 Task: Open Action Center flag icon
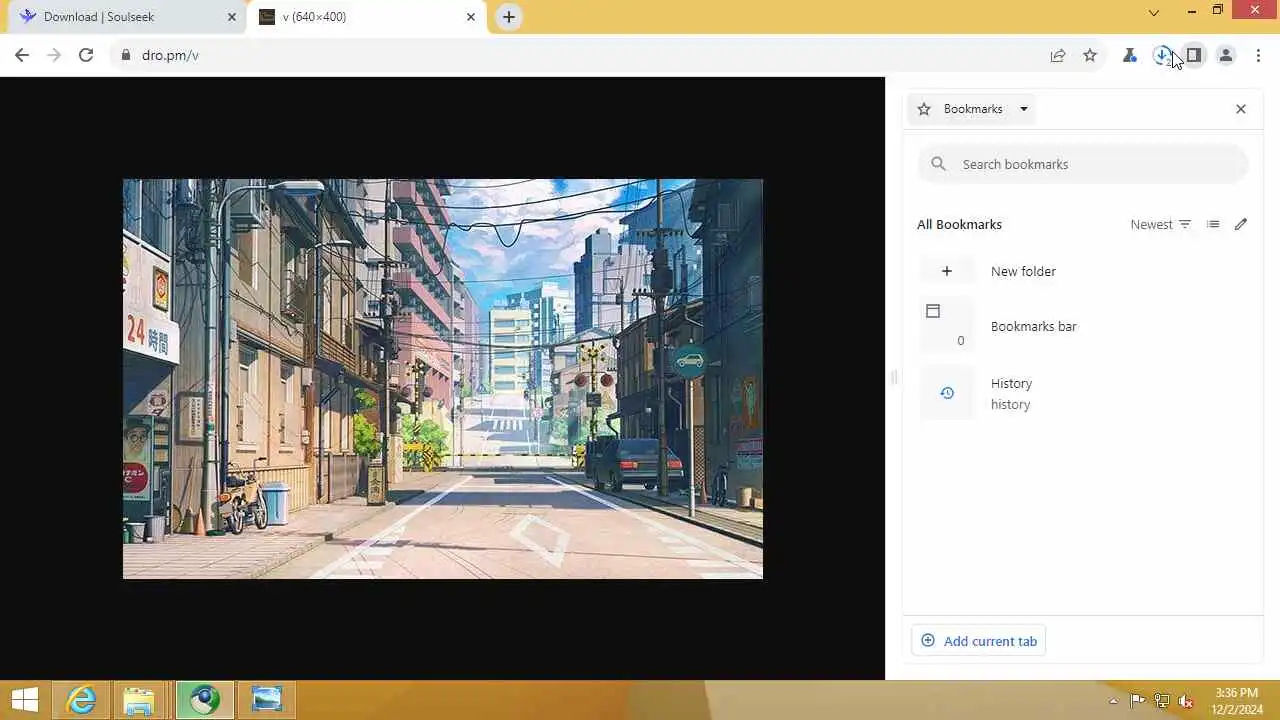pos(1137,701)
